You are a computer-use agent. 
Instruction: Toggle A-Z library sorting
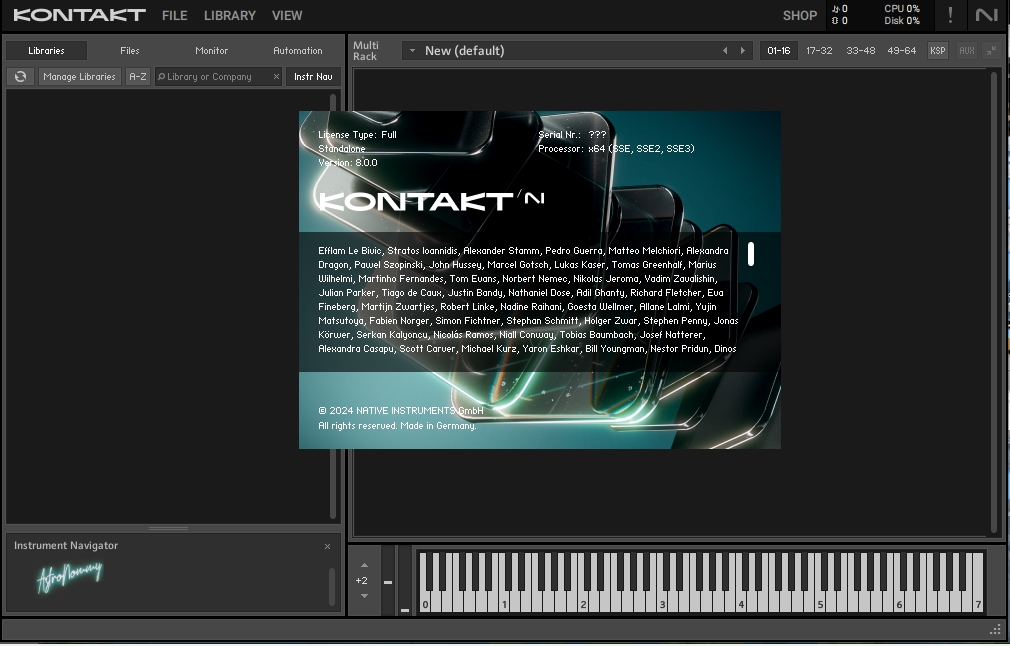(138, 77)
